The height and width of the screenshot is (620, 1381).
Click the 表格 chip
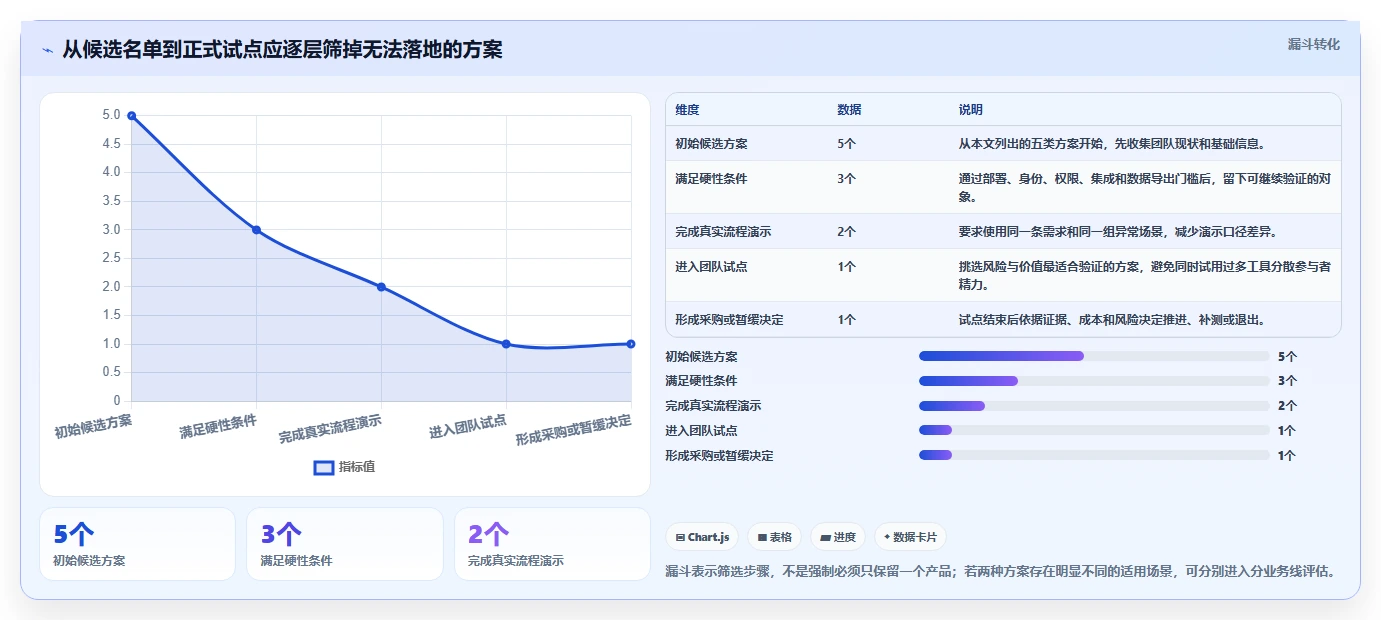(x=774, y=537)
